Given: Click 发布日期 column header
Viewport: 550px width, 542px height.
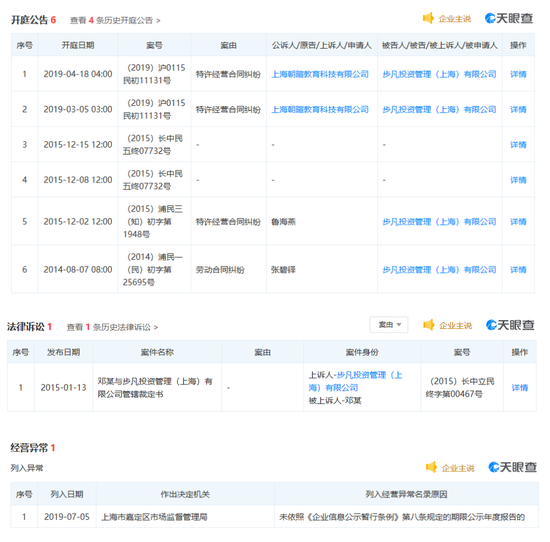Looking at the screenshot, I should pyautogui.click(x=63, y=352).
